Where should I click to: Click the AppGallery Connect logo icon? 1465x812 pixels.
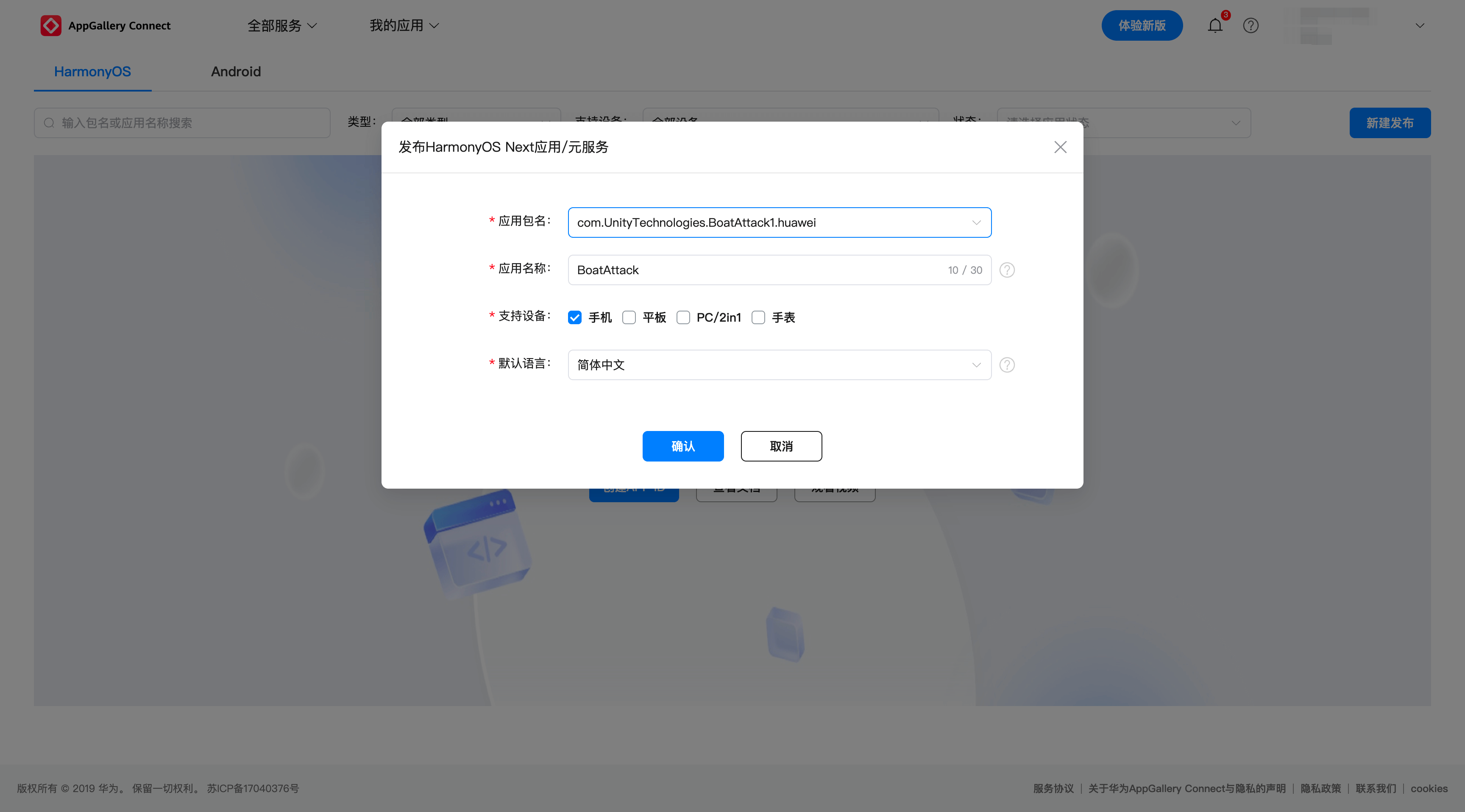(x=50, y=25)
